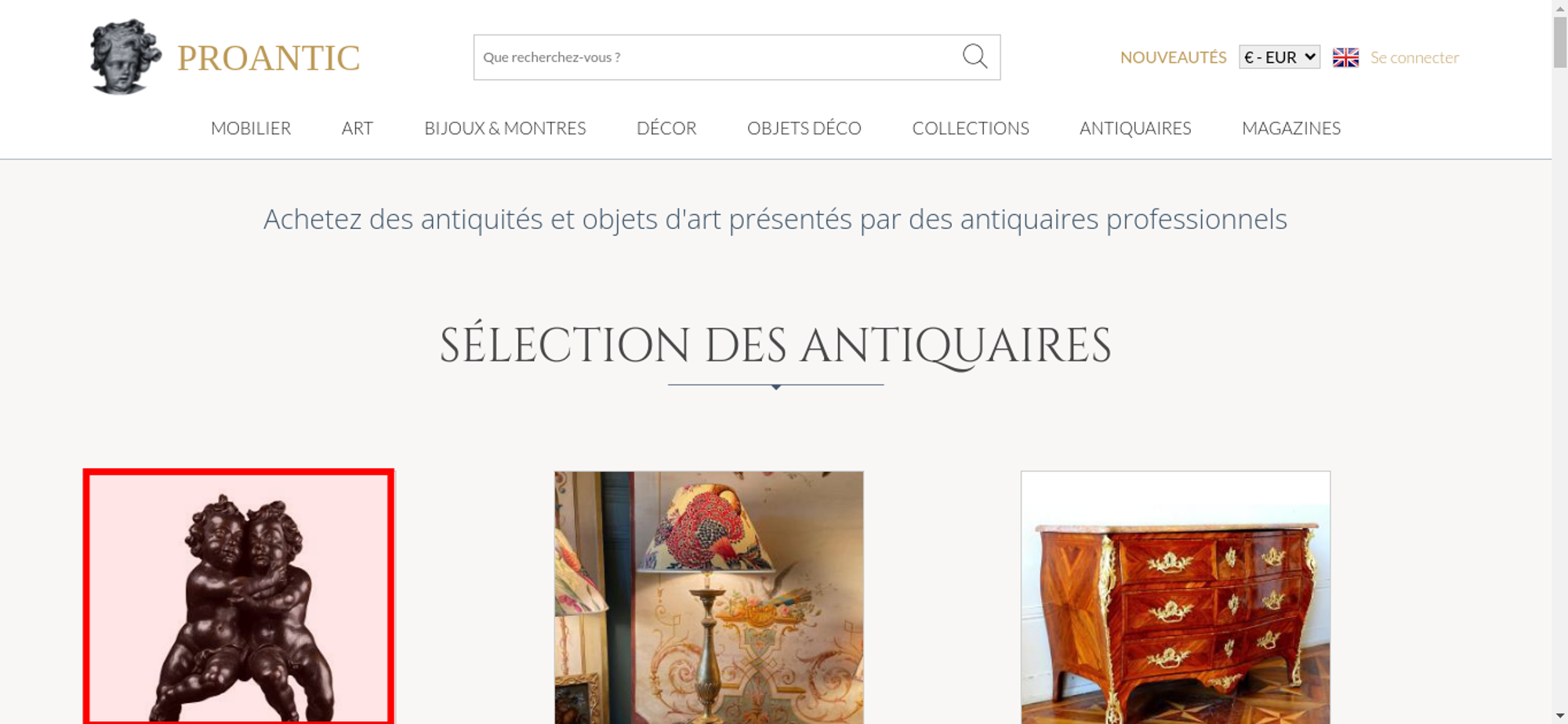
Task: Open the marquetry commode thumbnail
Action: (1175, 597)
